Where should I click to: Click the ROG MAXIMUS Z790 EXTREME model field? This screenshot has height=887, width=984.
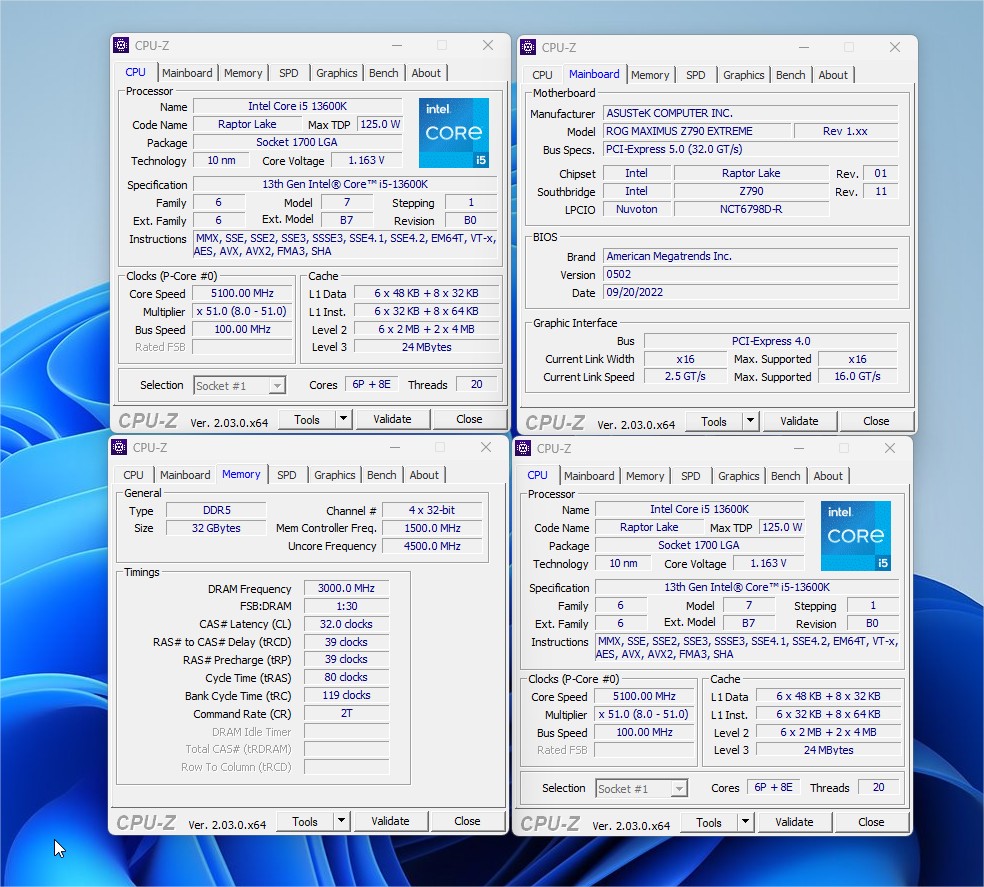696,131
